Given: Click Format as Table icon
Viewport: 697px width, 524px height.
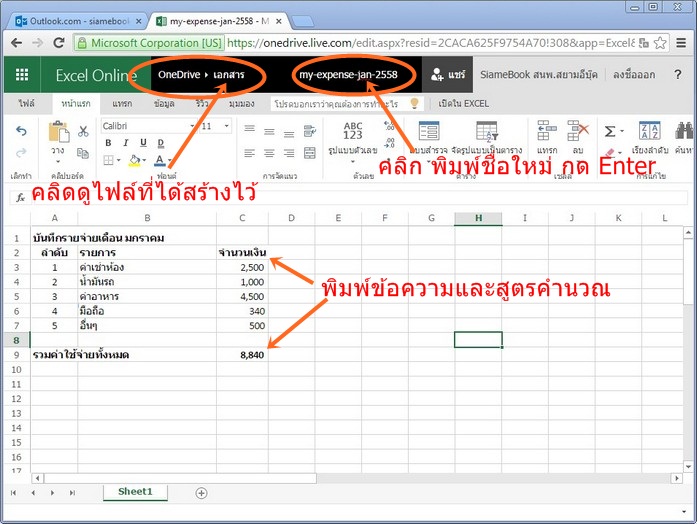Looking at the screenshot, I should (487, 131).
